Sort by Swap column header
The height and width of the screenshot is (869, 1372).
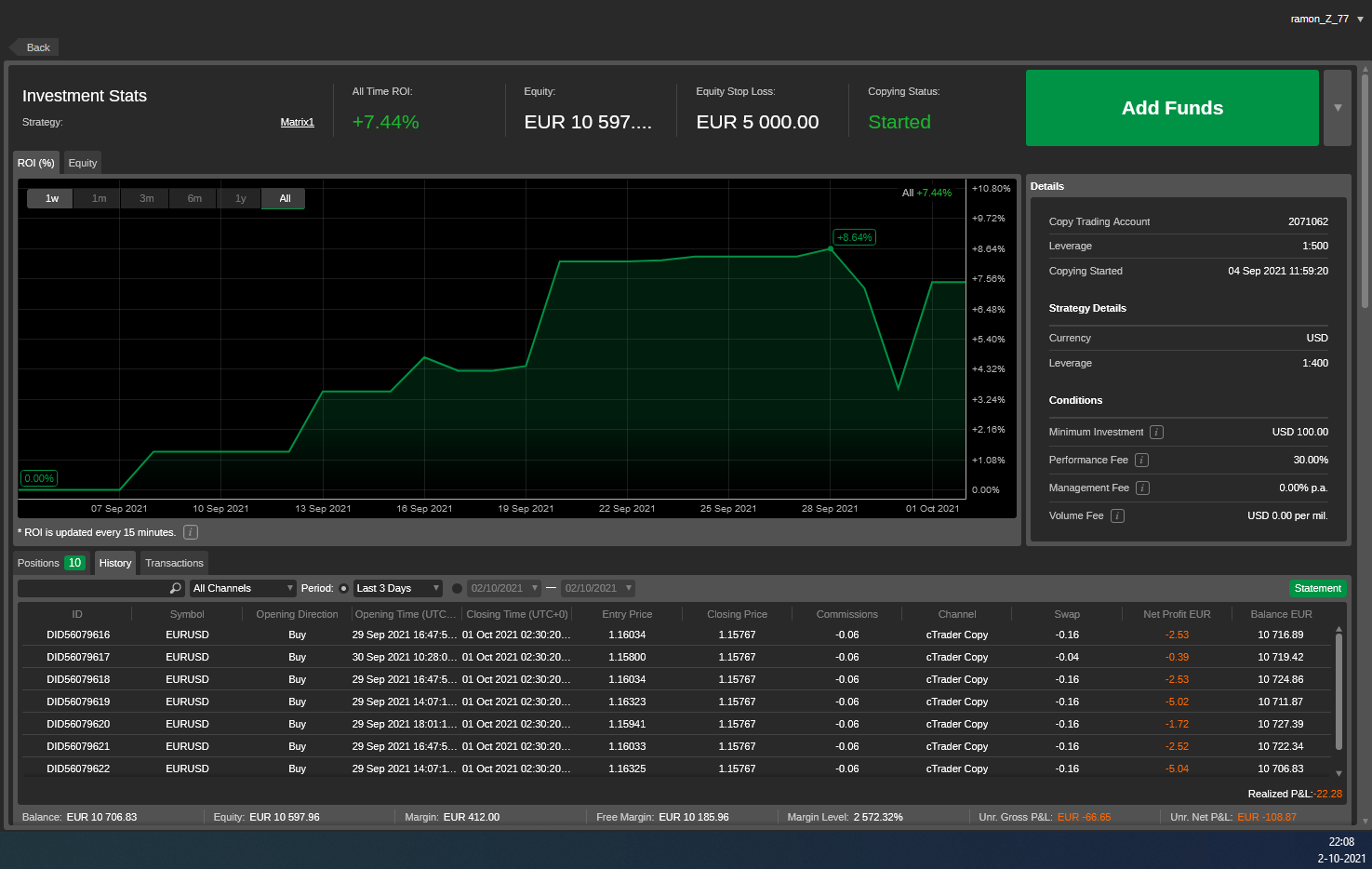(x=1067, y=614)
